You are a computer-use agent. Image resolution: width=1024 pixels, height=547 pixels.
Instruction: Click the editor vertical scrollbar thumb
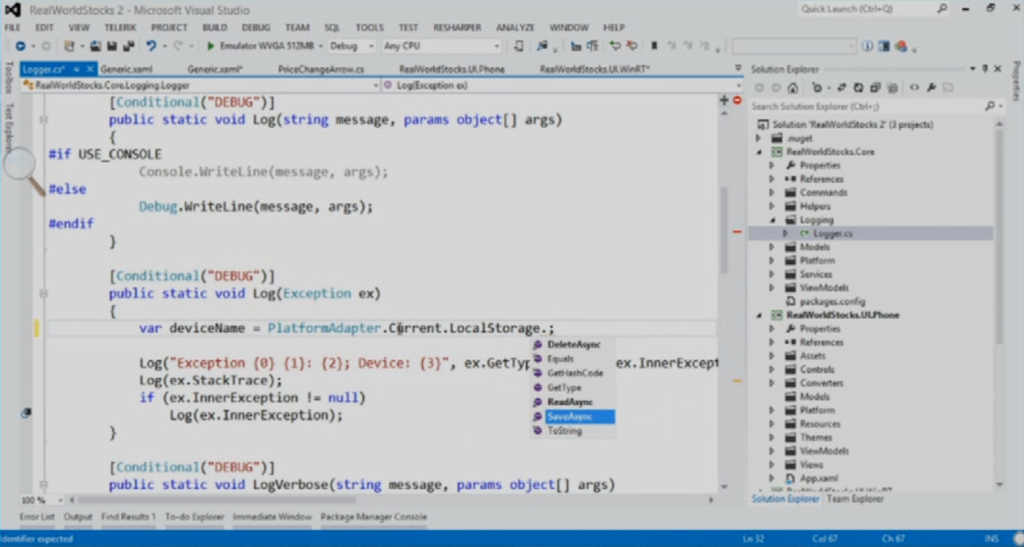(x=724, y=230)
